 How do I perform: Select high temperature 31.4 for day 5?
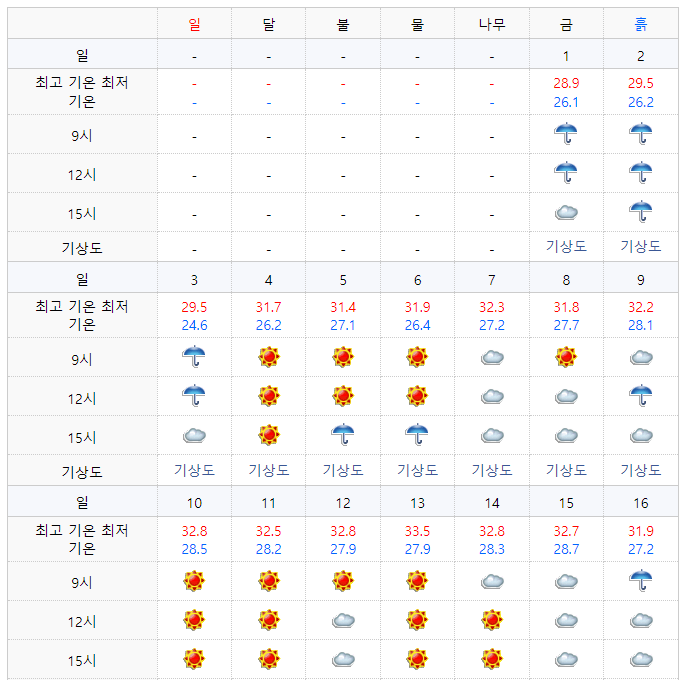pyautogui.click(x=343, y=307)
